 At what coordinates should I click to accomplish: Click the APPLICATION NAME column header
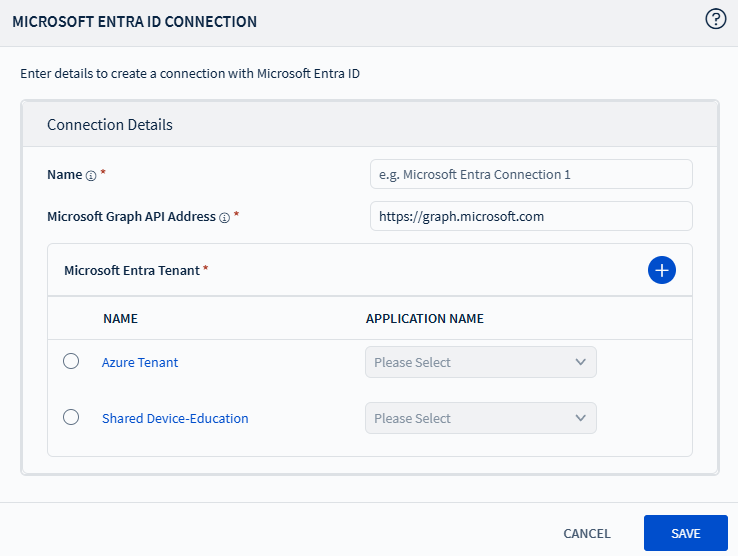pyautogui.click(x=425, y=318)
